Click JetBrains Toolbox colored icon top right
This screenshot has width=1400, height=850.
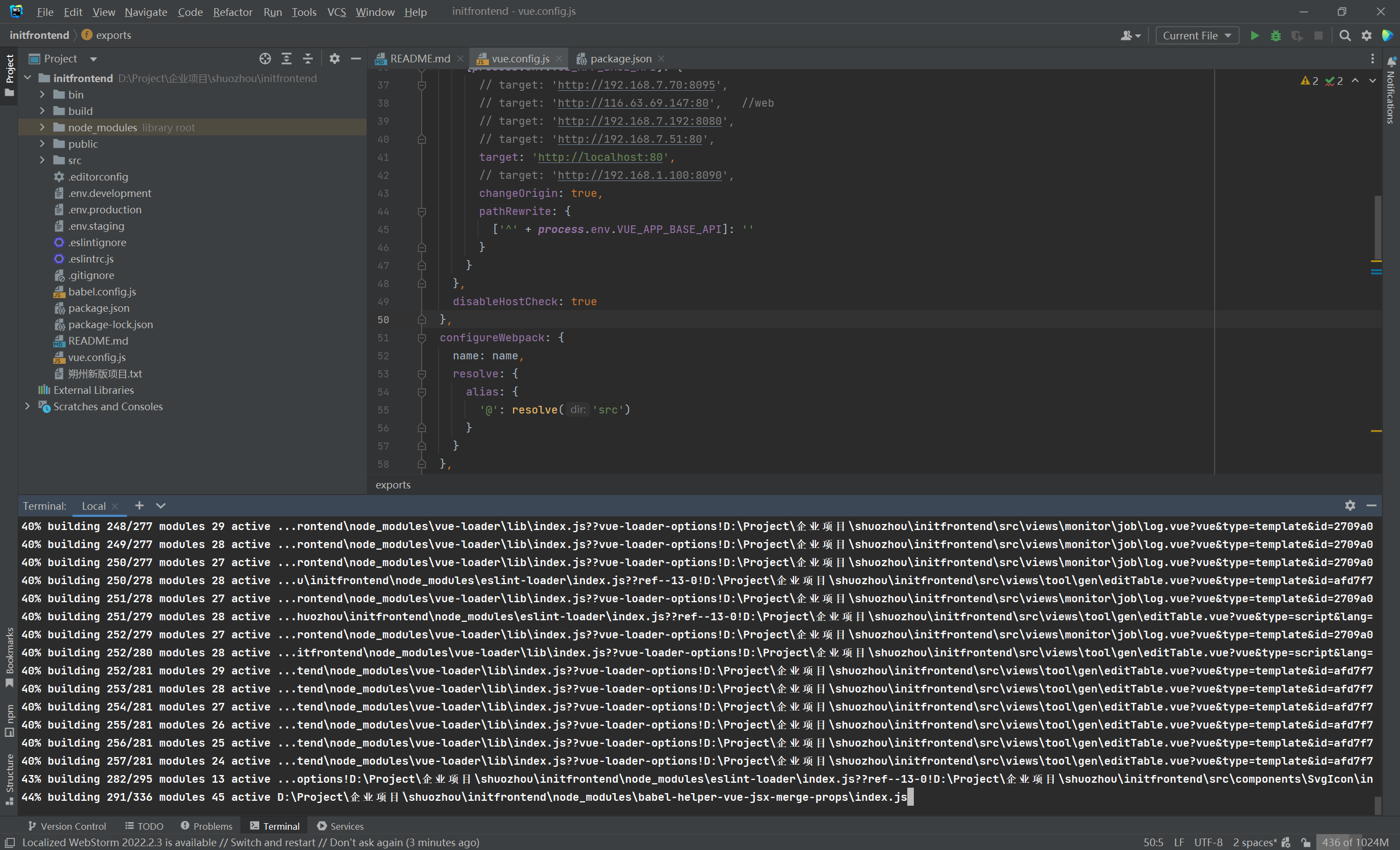(1387, 36)
